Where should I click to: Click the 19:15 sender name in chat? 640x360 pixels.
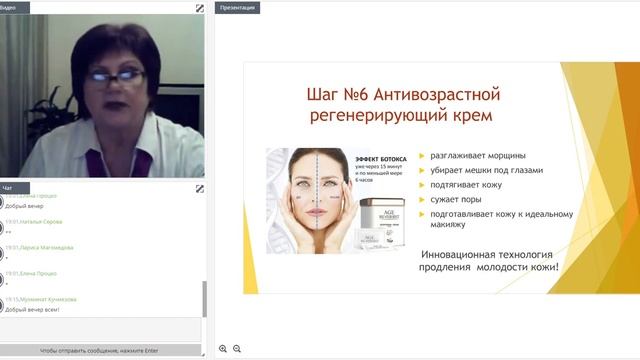[x=48, y=299]
